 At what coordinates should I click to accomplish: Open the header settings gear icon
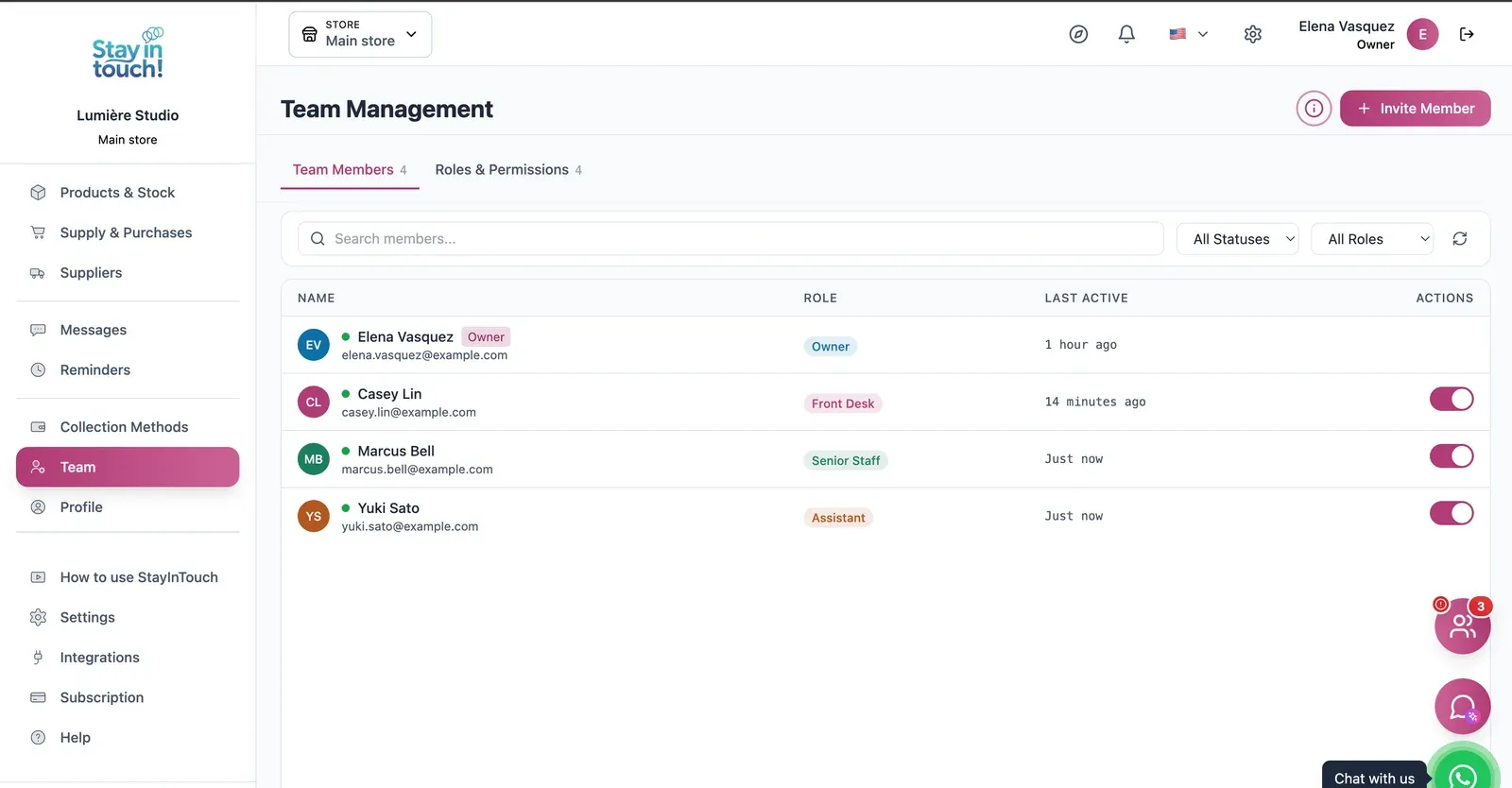[1253, 34]
